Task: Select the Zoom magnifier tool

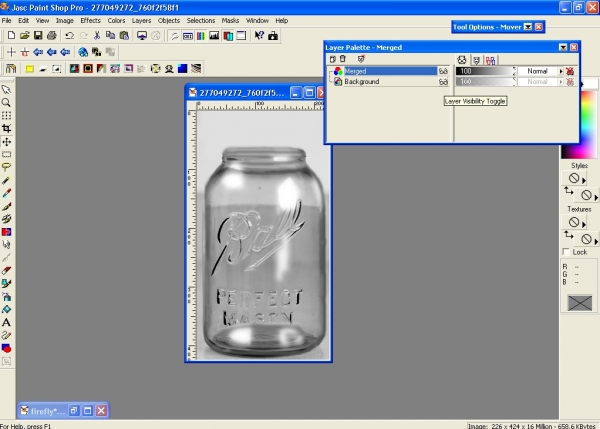Action: (6, 103)
